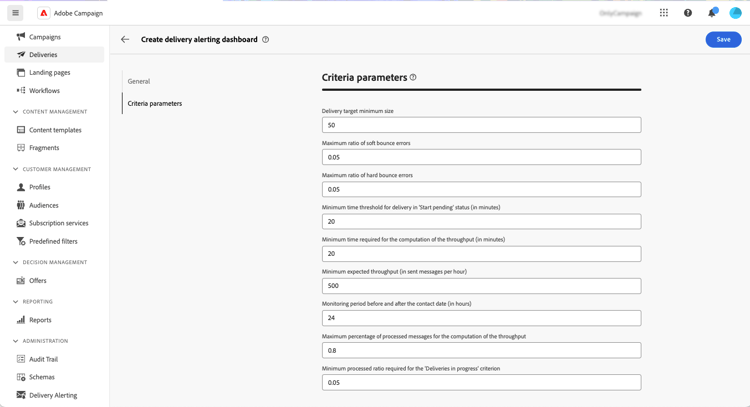Open the help question mark icon
This screenshot has width=750, height=407.
click(688, 13)
